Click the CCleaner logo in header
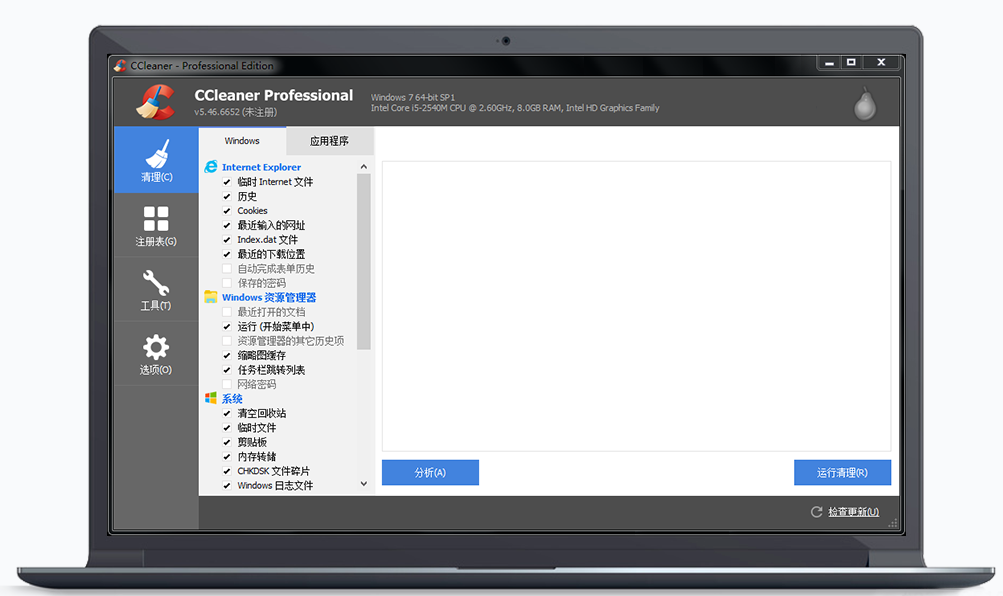The image size is (1003, 596). [x=155, y=102]
